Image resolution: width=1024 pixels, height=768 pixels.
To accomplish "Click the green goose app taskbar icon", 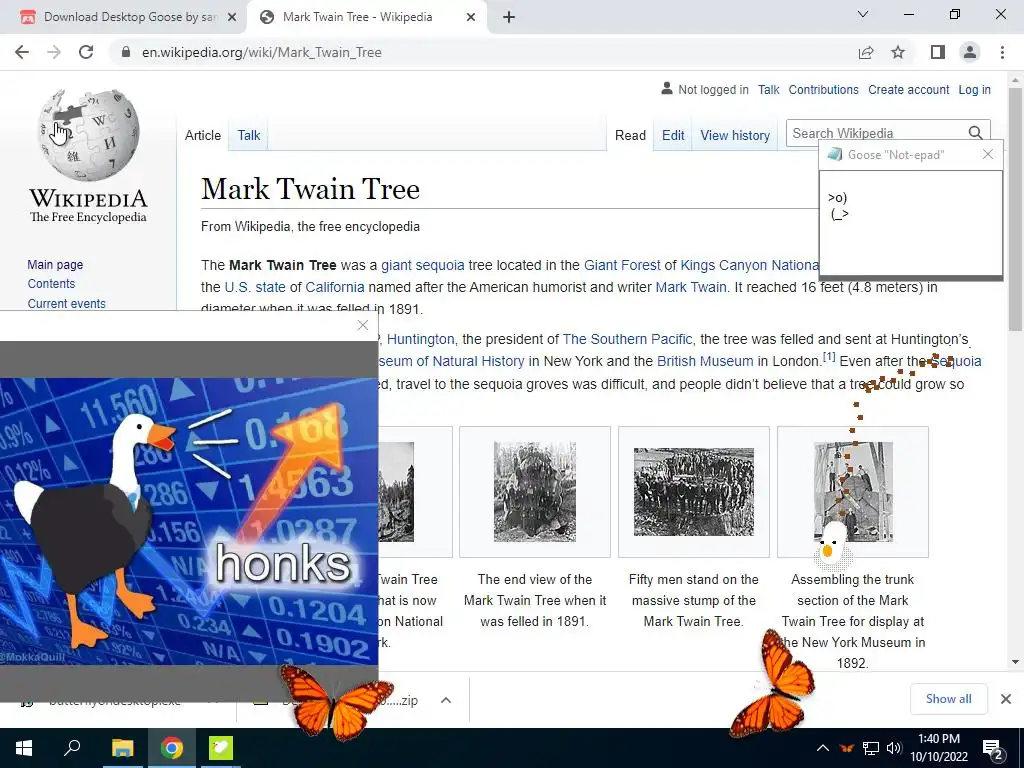I will pos(221,748).
